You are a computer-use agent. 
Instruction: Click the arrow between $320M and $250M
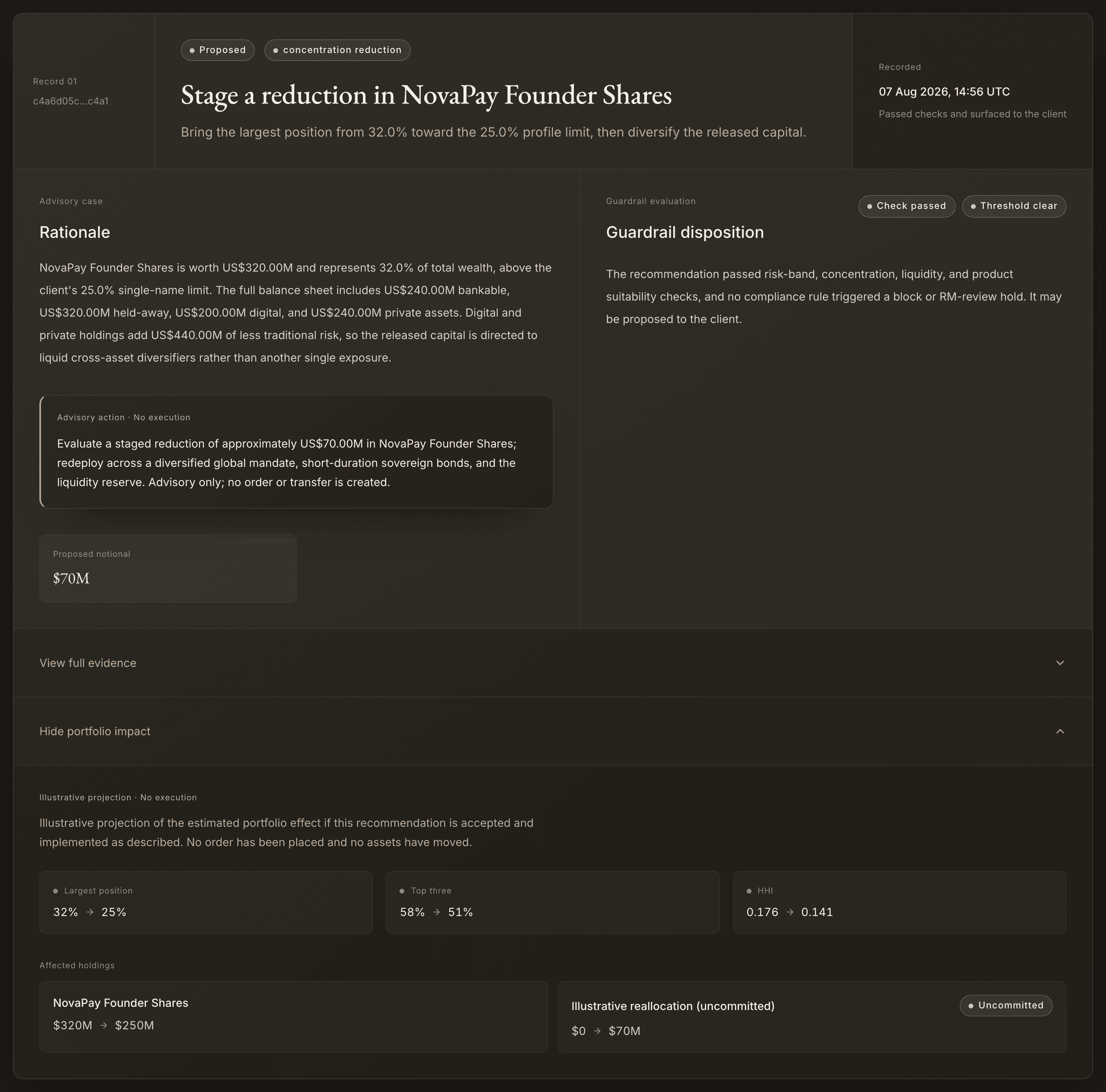[104, 1026]
